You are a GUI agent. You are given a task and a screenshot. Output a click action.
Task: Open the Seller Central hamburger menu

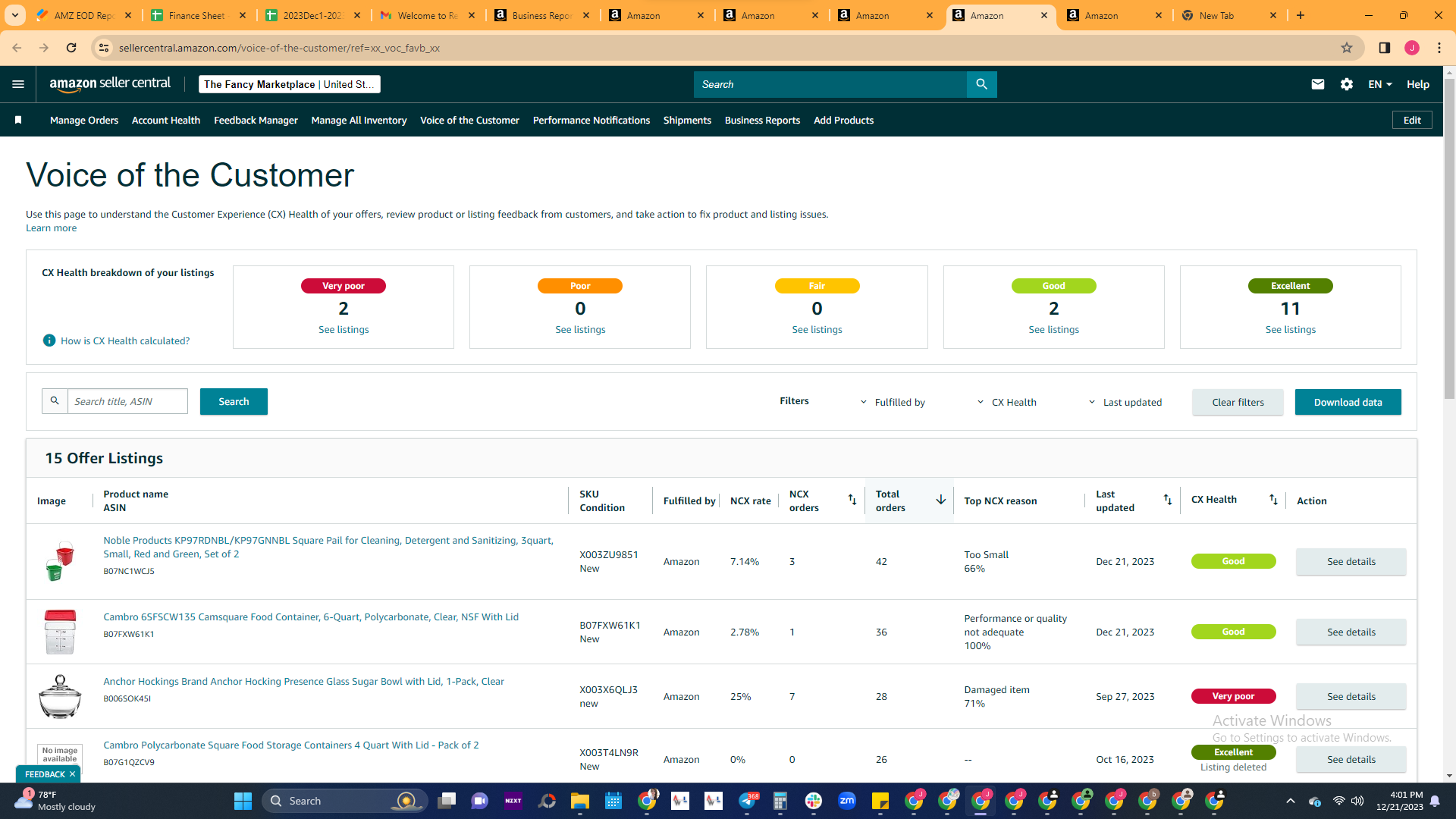click(x=18, y=84)
